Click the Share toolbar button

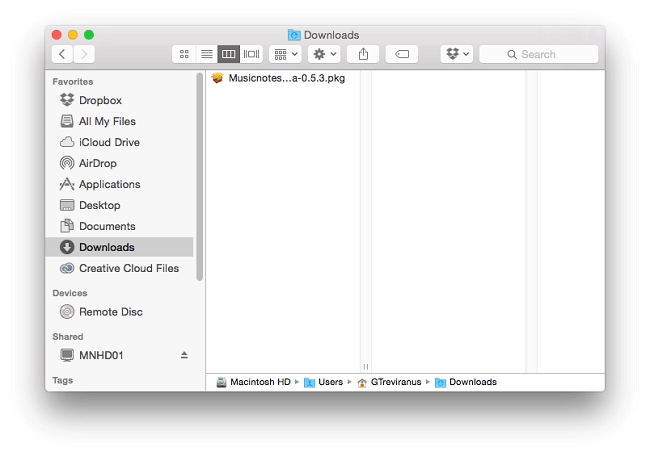click(x=363, y=54)
